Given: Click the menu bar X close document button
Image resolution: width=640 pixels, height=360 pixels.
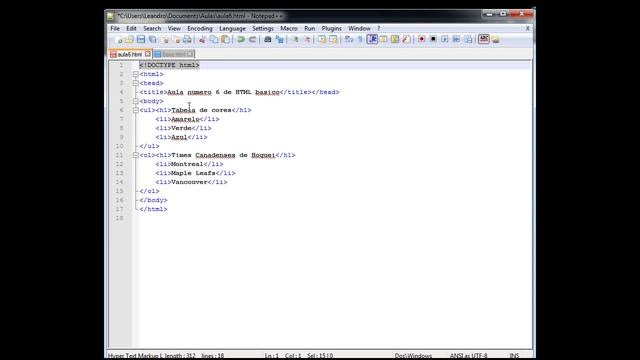Looking at the screenshot, I should pyautogui.click(x=527, y=29).
